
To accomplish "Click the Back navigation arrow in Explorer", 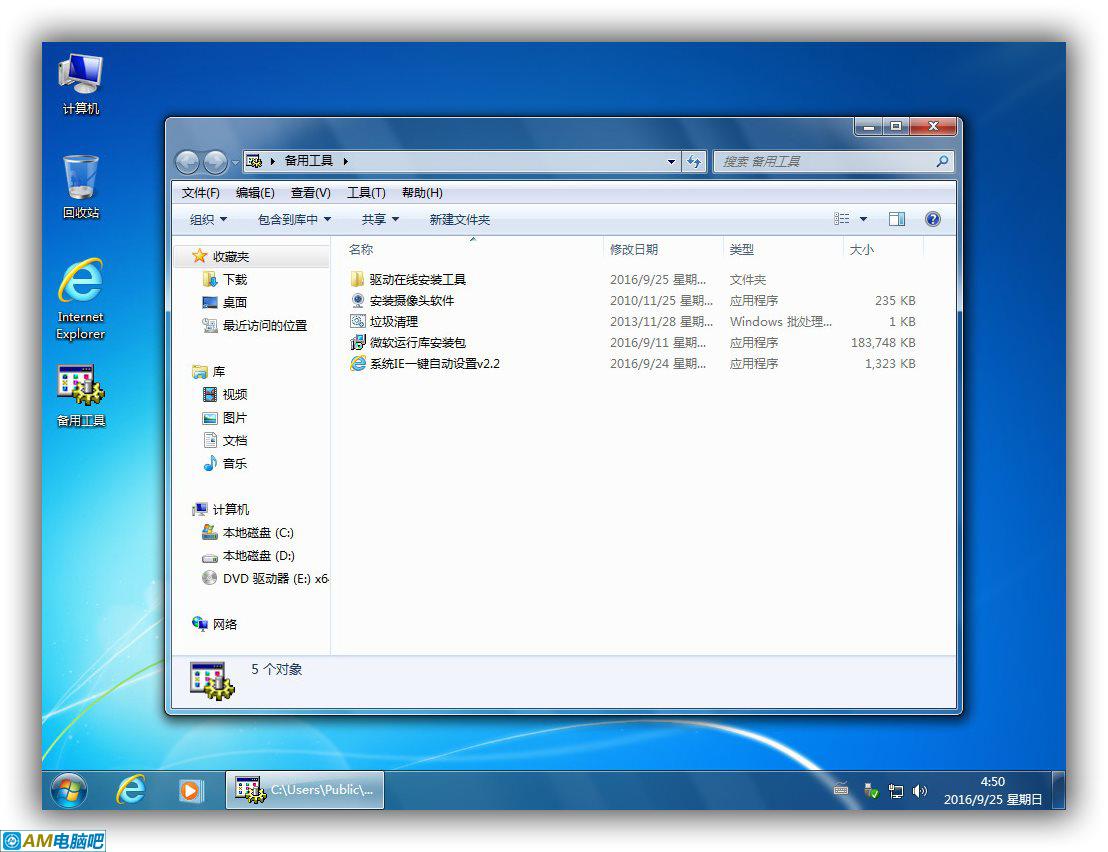I will 187,162.
